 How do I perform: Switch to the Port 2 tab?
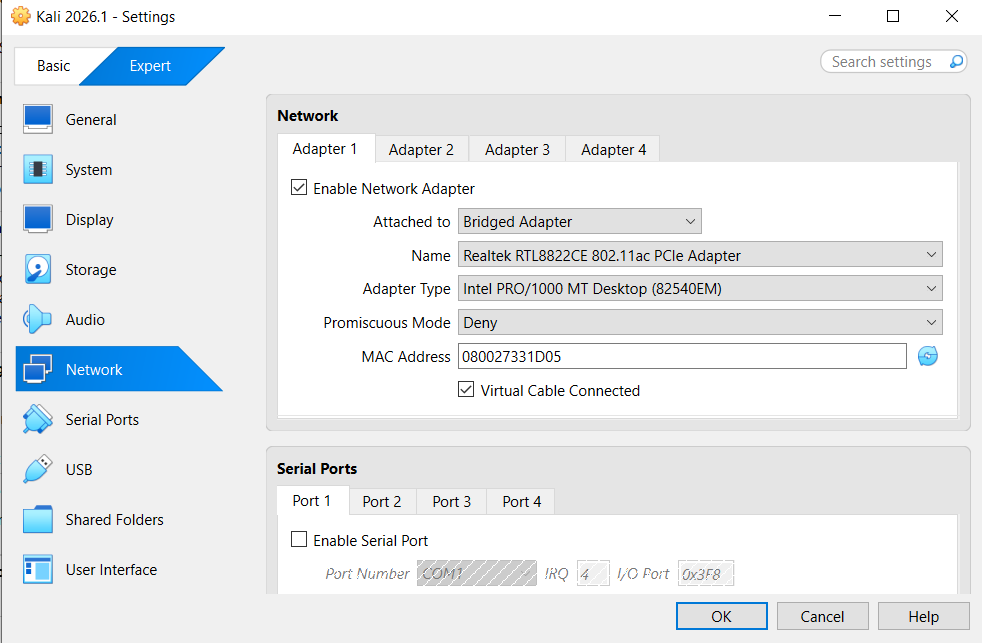(382, 502)
